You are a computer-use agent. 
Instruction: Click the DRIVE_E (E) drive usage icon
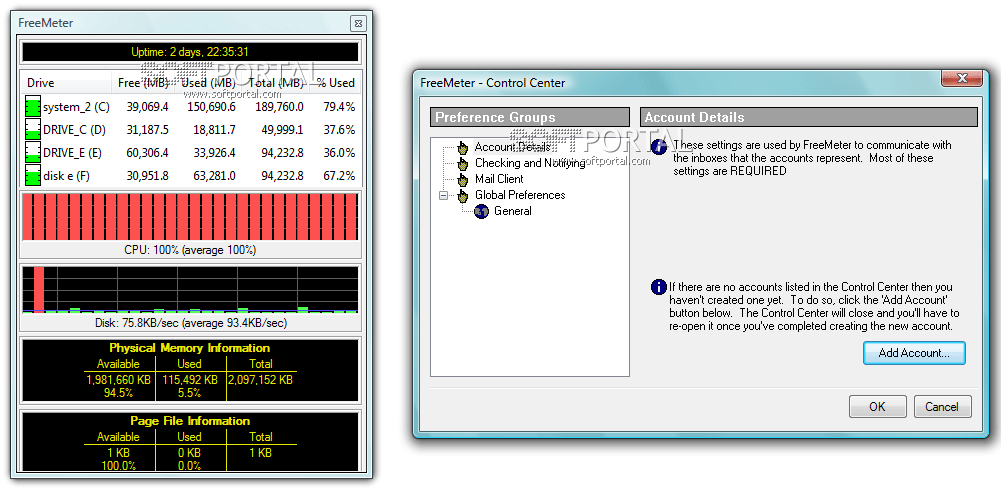pyautogui.click(x=33, y=153)
